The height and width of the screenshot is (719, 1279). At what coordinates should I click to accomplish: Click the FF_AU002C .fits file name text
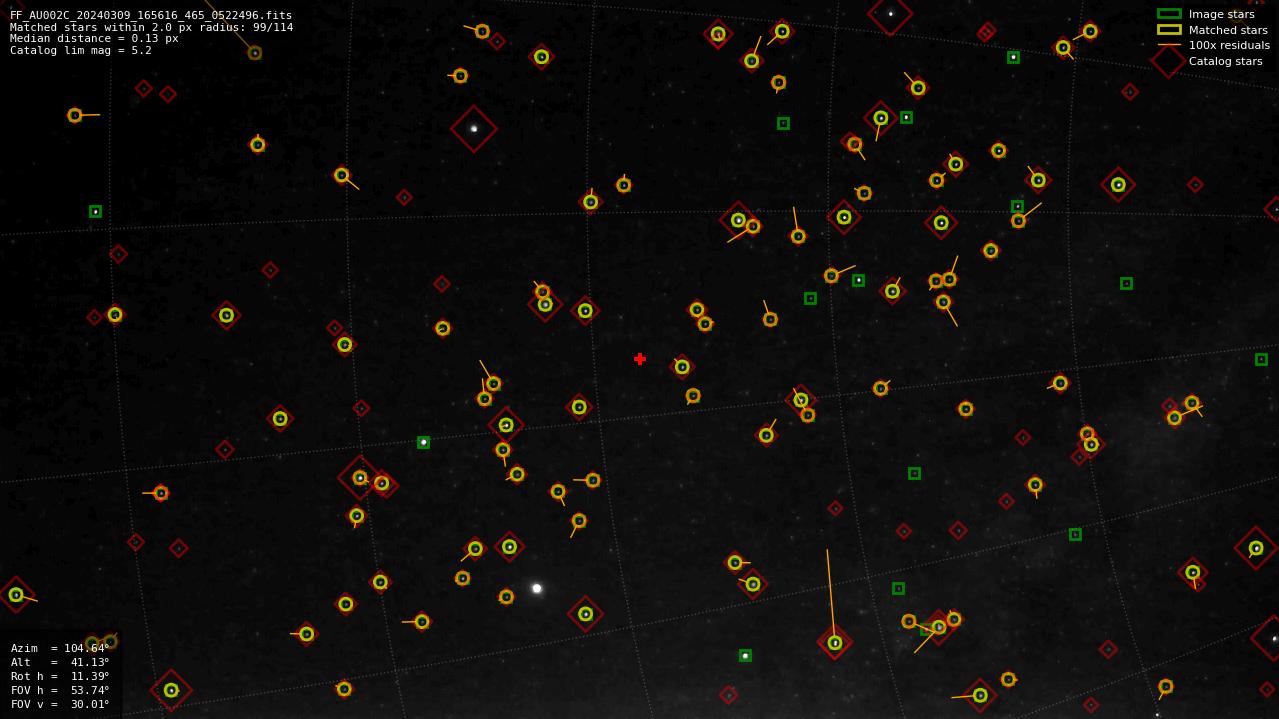[151, 15]
